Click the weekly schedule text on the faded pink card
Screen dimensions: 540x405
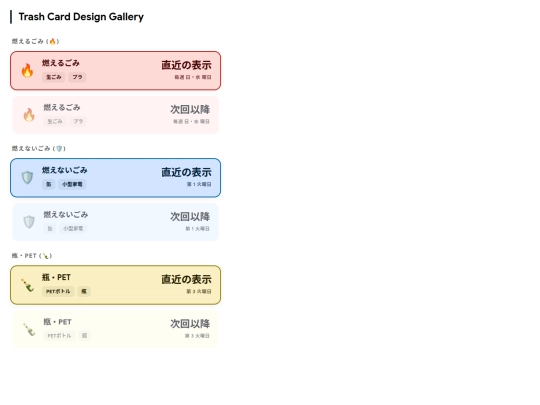click(x=191, y=121)
